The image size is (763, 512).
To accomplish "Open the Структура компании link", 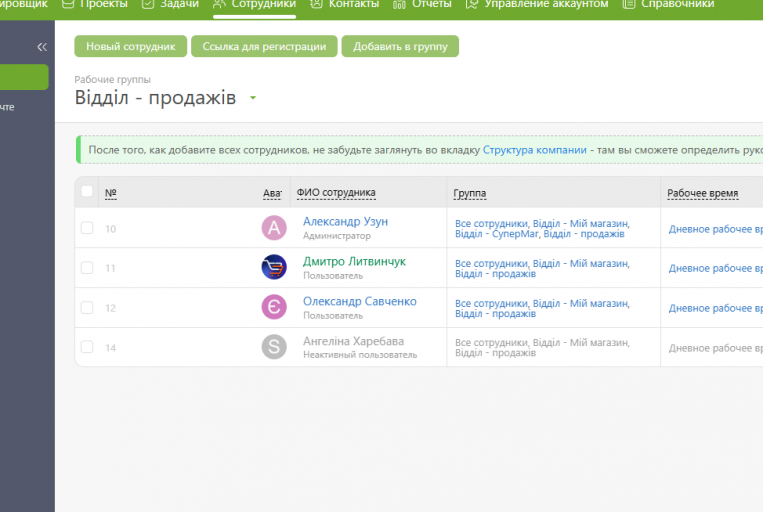I will click(x=534, y=150).
